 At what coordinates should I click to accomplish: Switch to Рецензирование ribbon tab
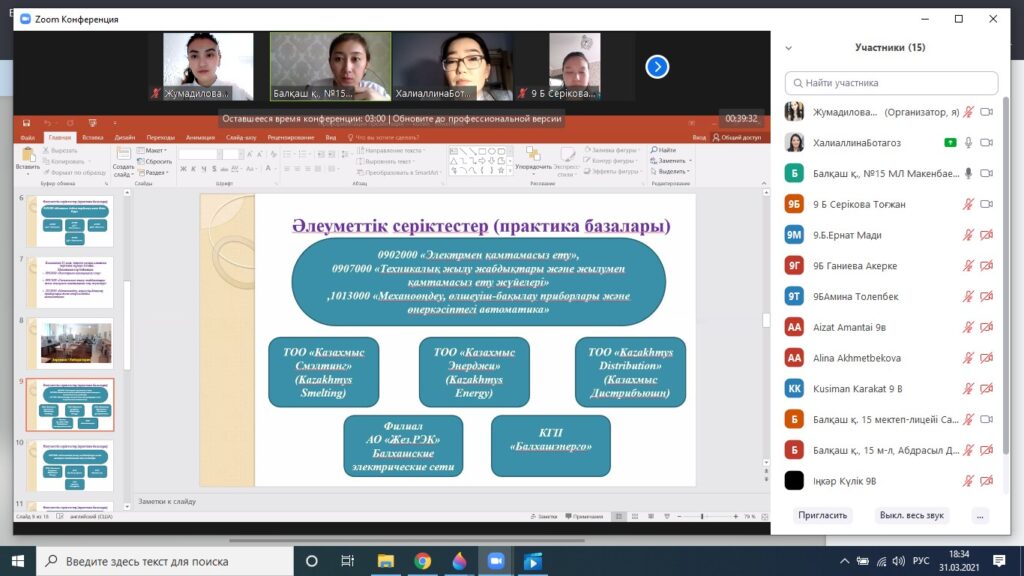pos(291,138)
